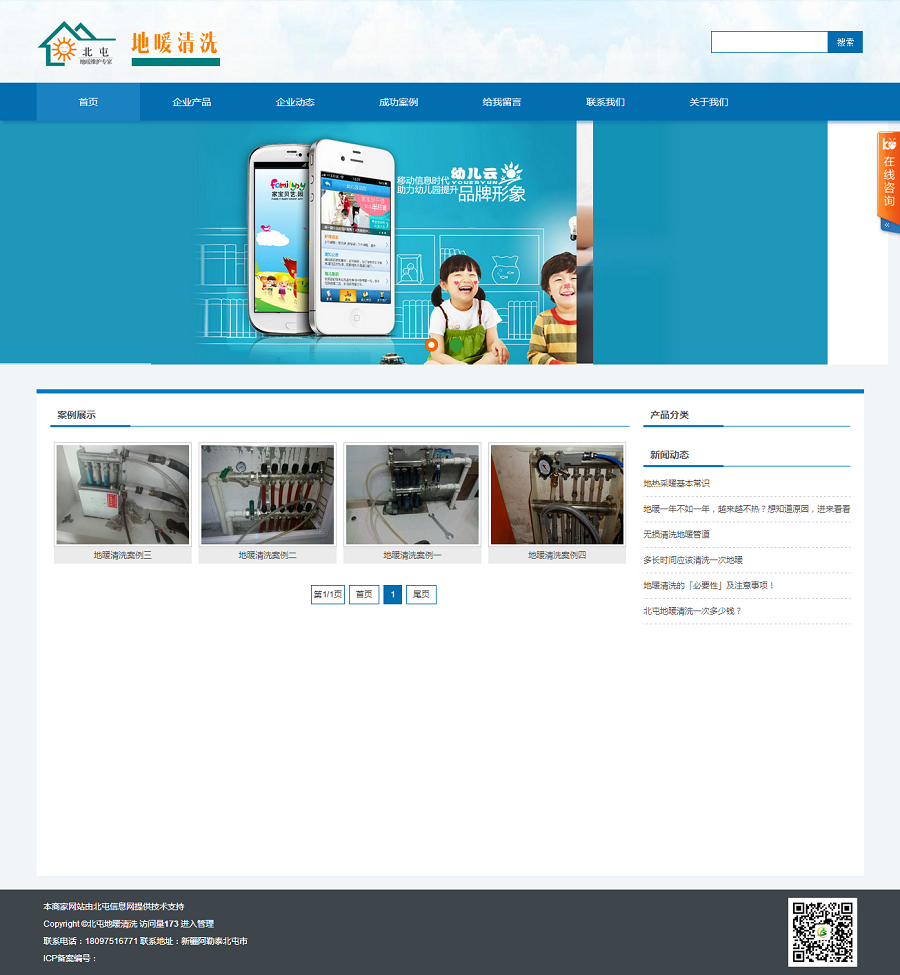
Task: Open thumbnail for 地暖清洗案例三
Action: point(123,495)
